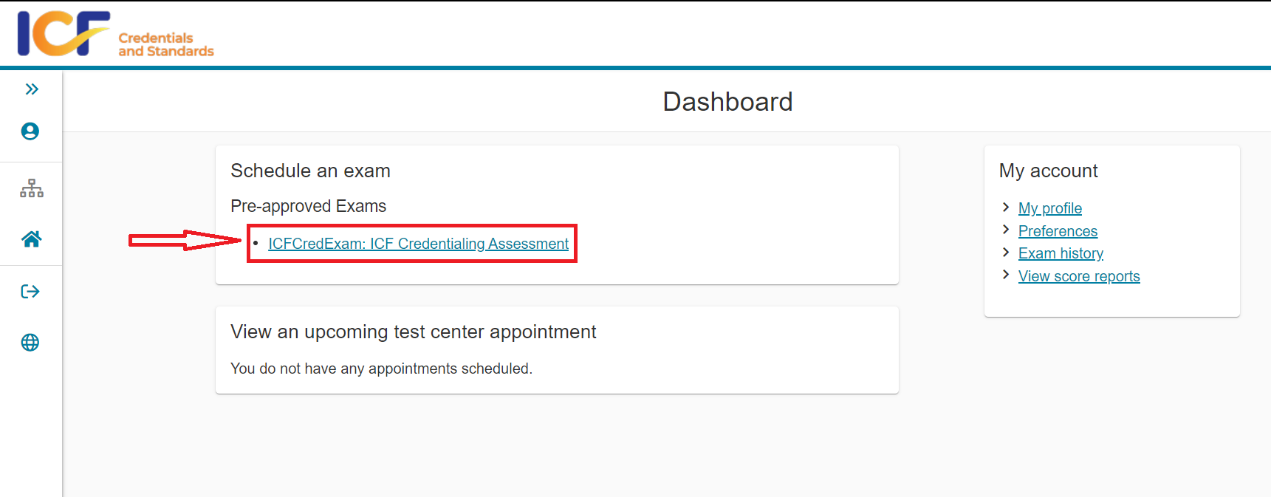Expand the sidebar with double-chevron icon
Screen dimensions: 1271x497
[x=31, y=90]
